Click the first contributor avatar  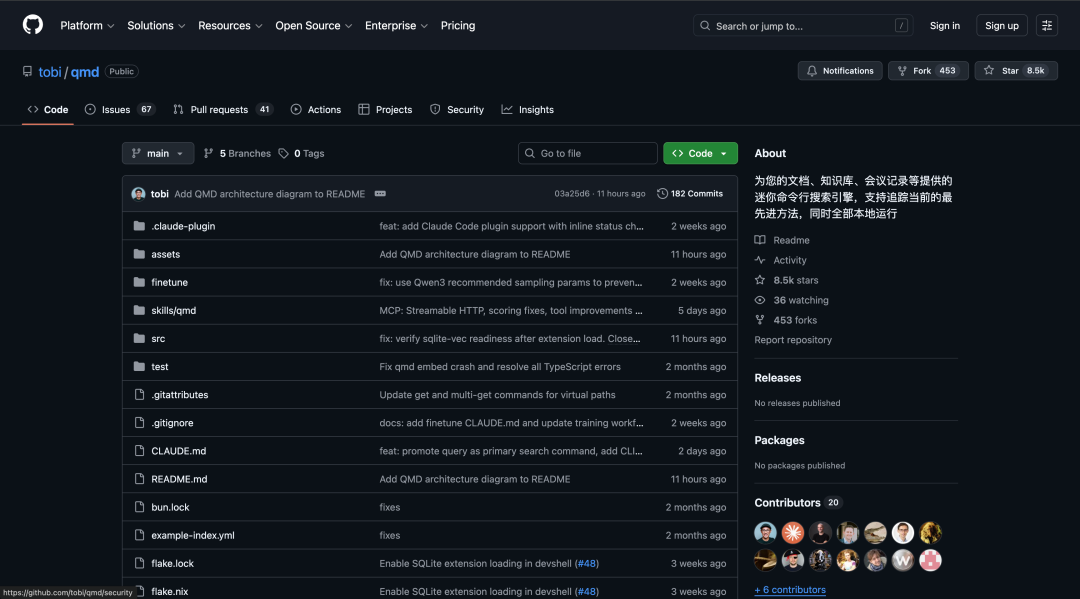point(765,533)
